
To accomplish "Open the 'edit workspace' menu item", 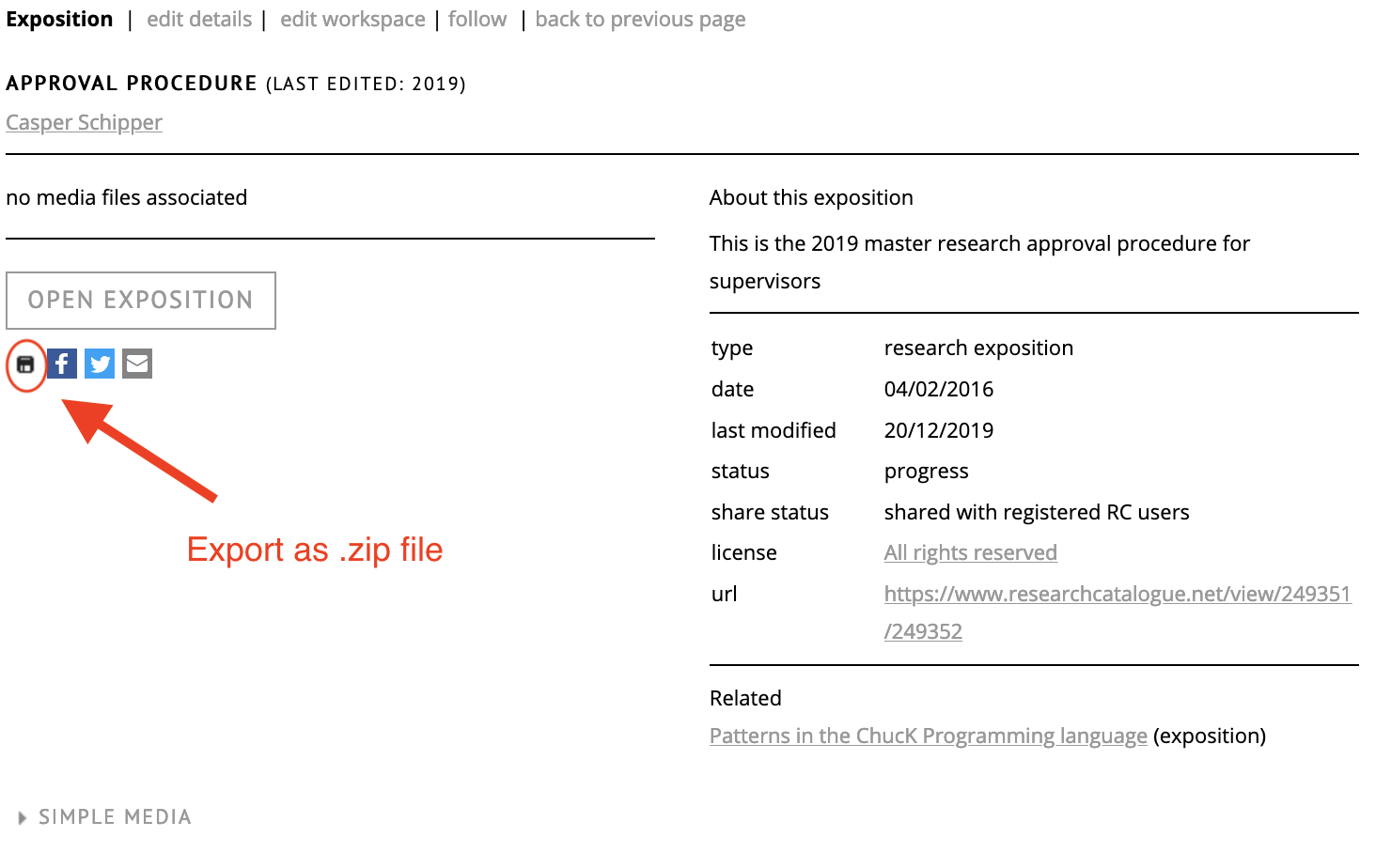I will pyautogui.click(x=352, y=20).
